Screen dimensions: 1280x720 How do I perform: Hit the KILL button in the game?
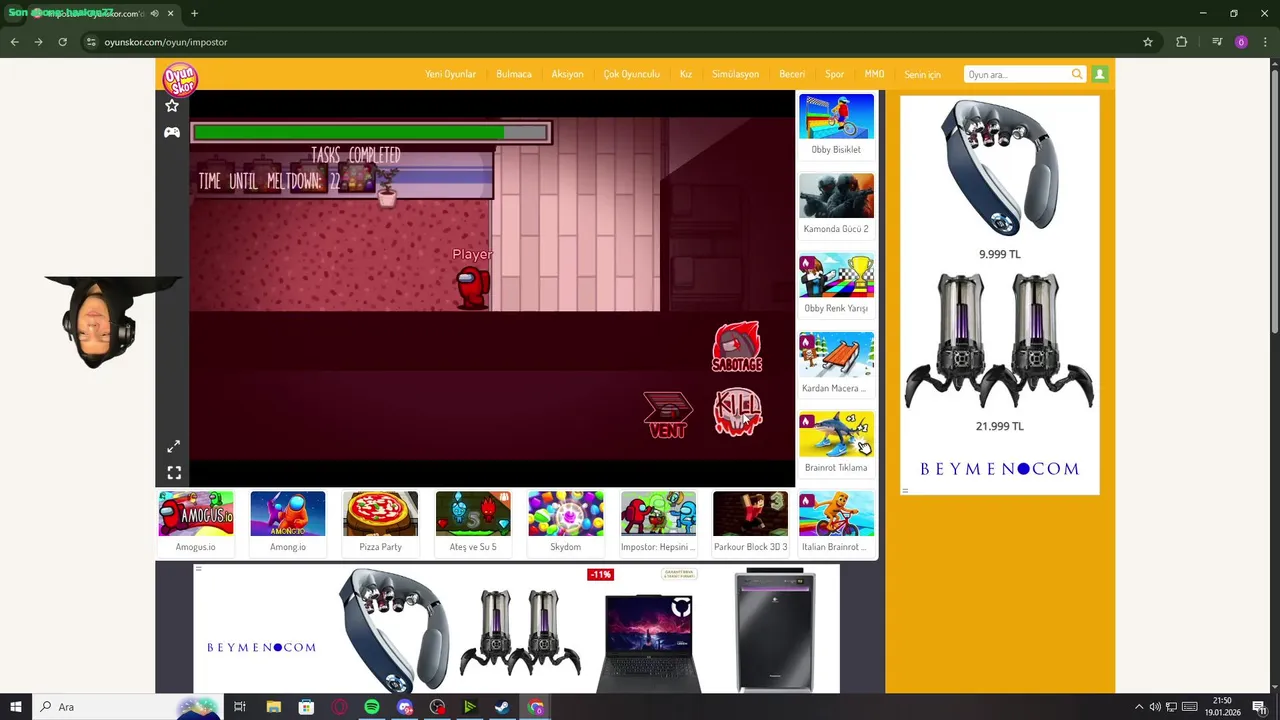pyautogui.click(x=738, y=412)
